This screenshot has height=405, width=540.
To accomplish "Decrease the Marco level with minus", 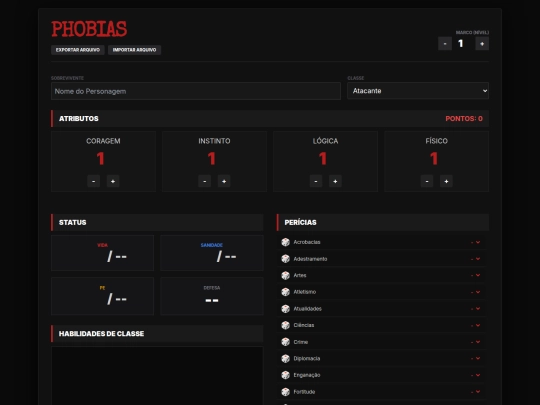I will (x=445, y=44).
